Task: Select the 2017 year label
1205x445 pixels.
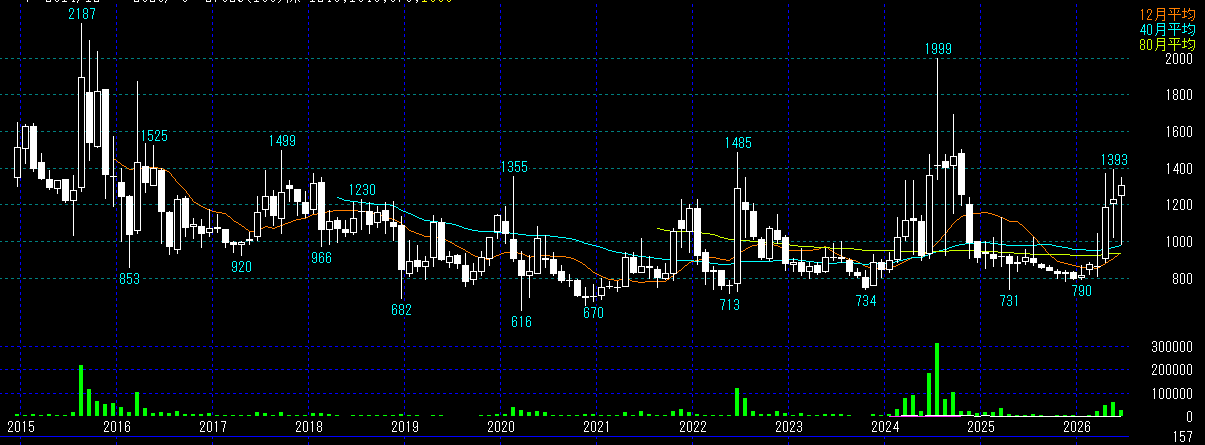Action: point(213,427)
